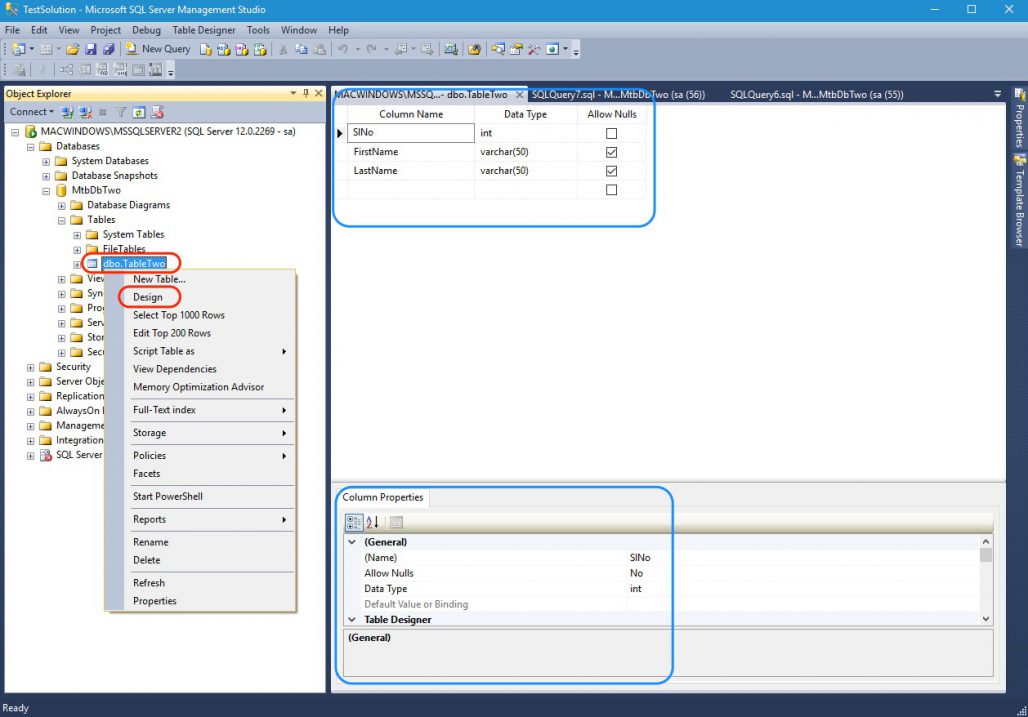Click the Activity Monitor icon in toolbar
The image size is (1028, 717).
click(450, 49)
